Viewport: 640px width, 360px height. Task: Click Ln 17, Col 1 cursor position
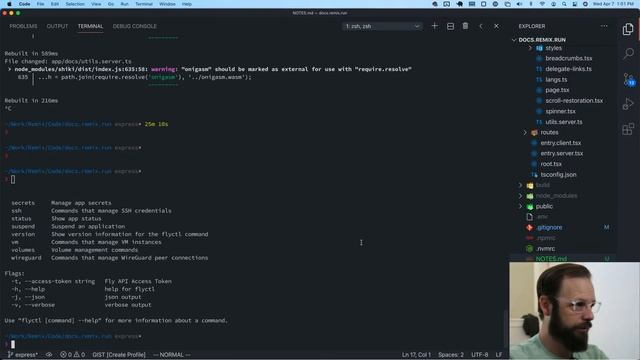point(416,355)
